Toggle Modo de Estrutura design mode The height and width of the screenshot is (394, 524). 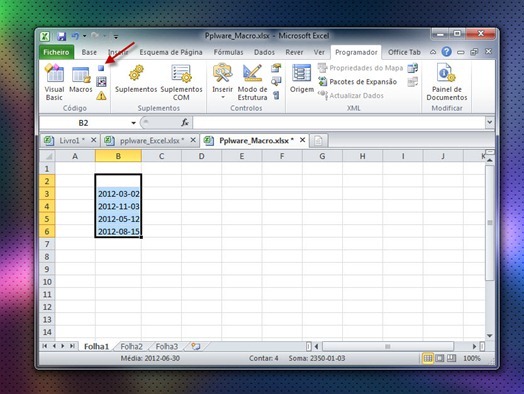(252, 83)
